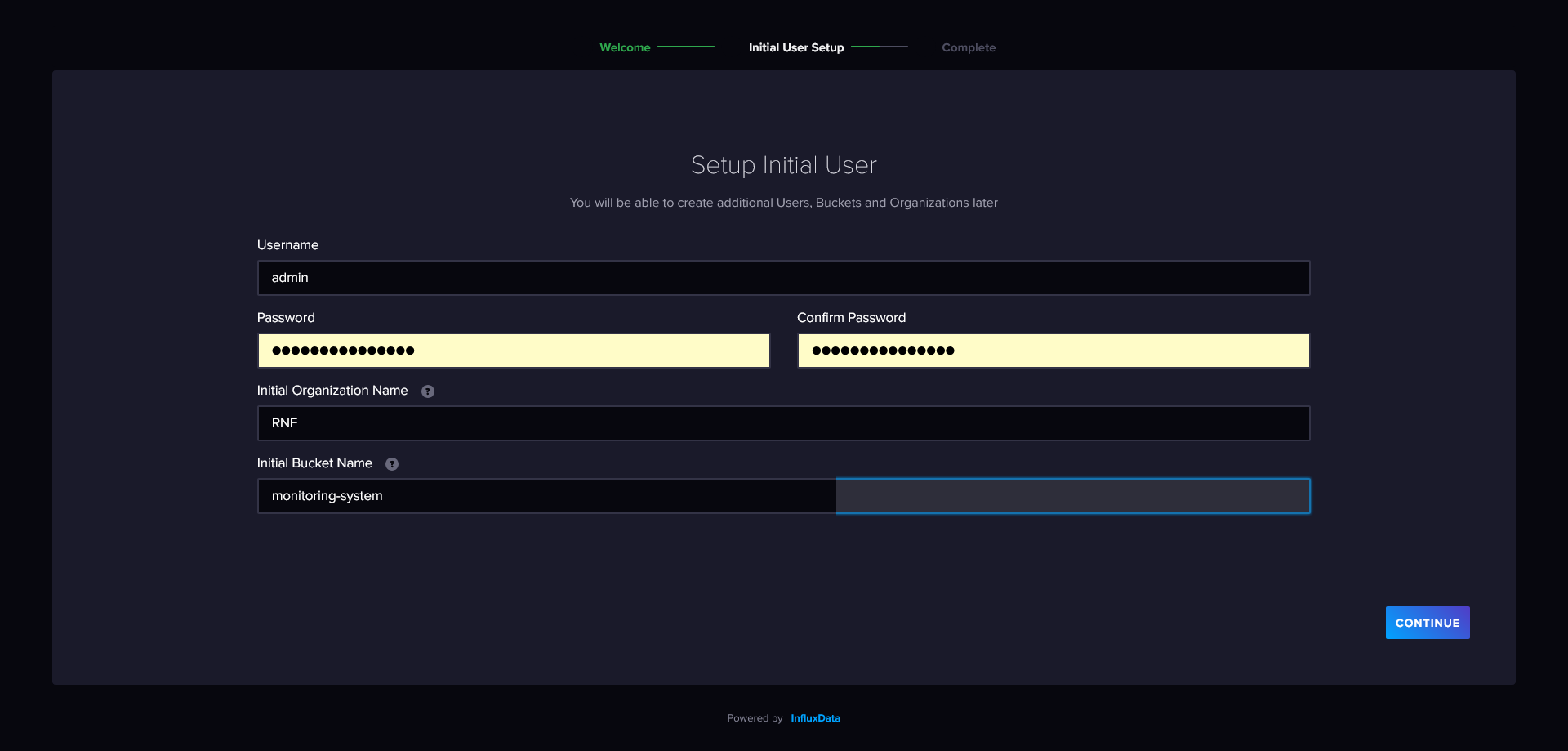Click the green progress line after Welcome
Viewport: 1568px width, 751px height.
[x=686, y=47]
